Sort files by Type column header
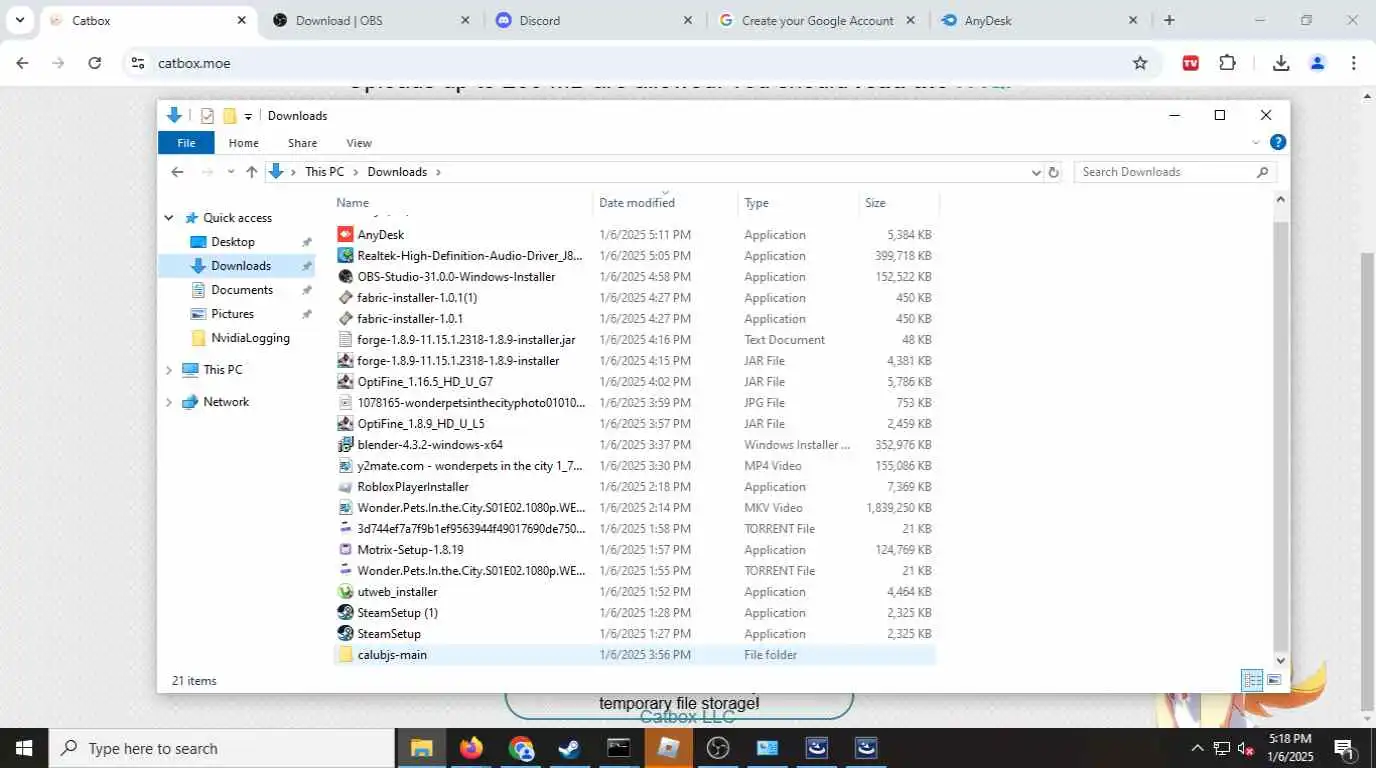This screenshot has width=1376, height=768. point(798,203)
